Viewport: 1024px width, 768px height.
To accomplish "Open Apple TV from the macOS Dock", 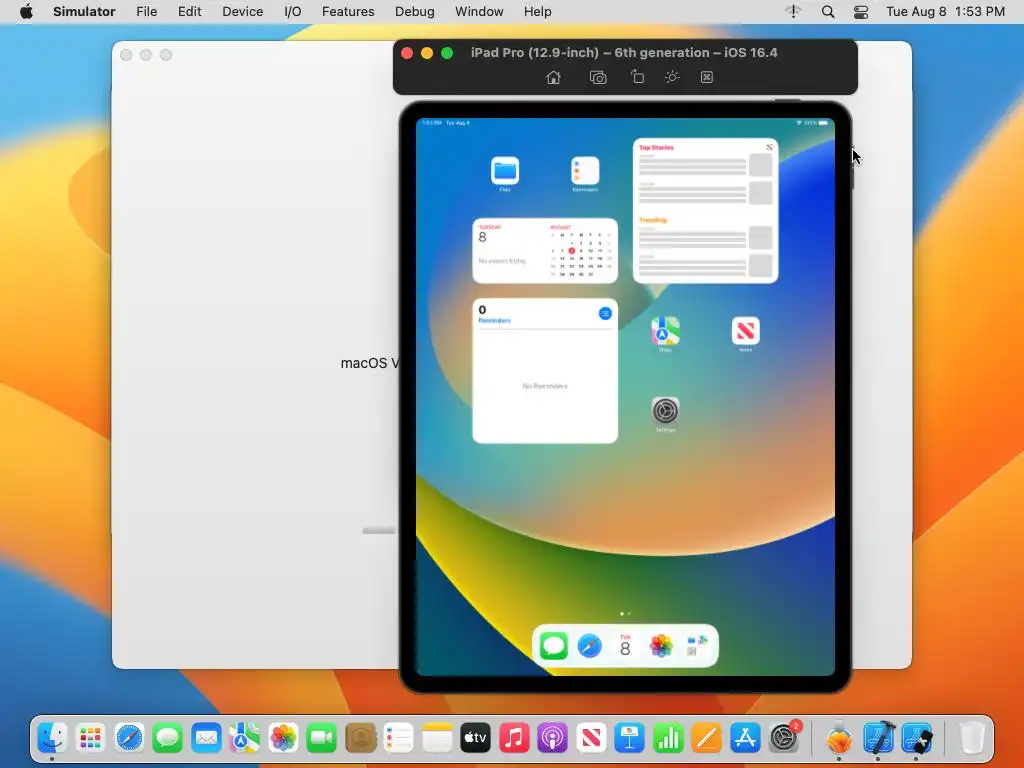I will click(475, 739).
